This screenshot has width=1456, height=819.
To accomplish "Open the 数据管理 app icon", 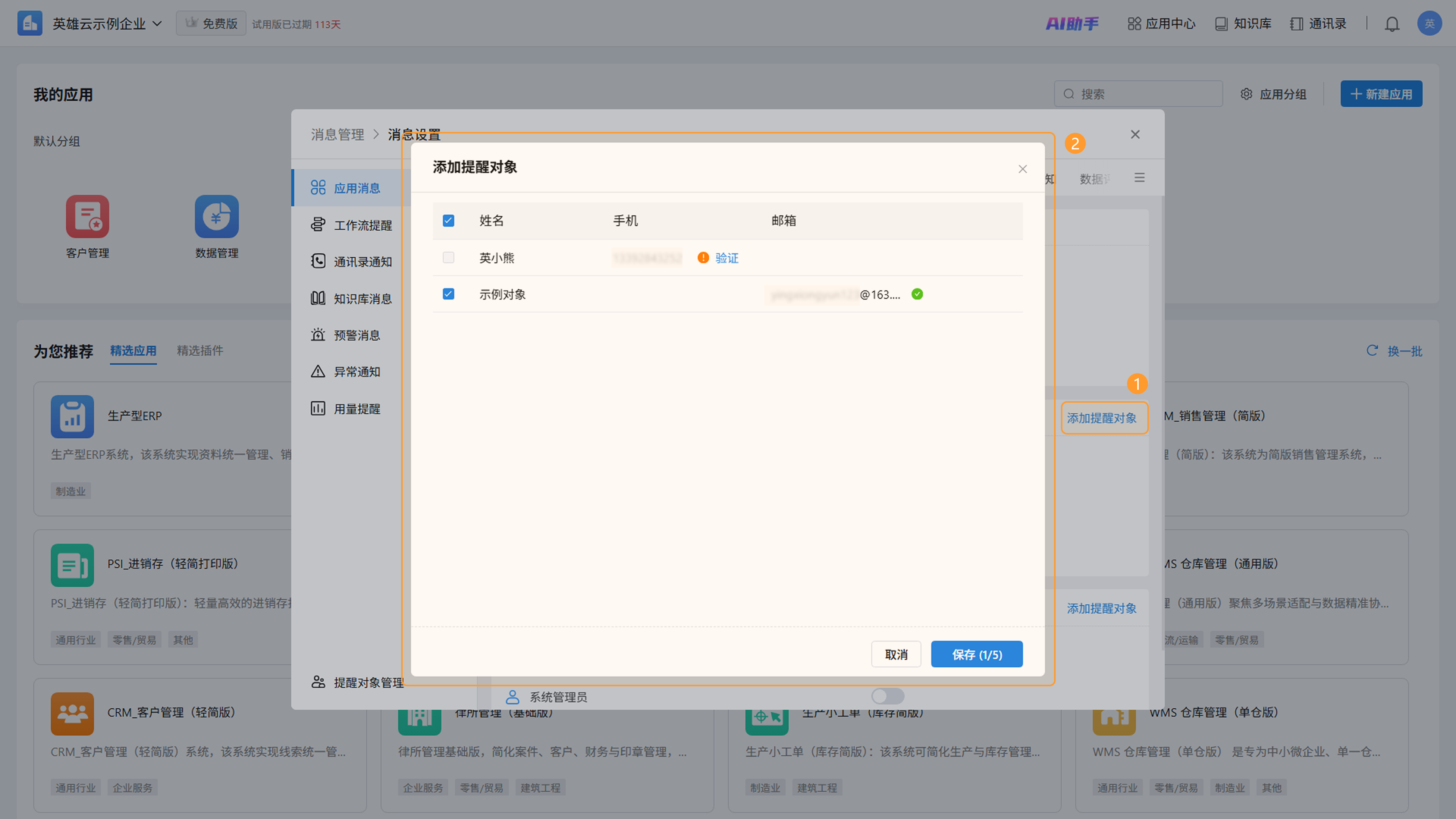I will coord(217,217).
